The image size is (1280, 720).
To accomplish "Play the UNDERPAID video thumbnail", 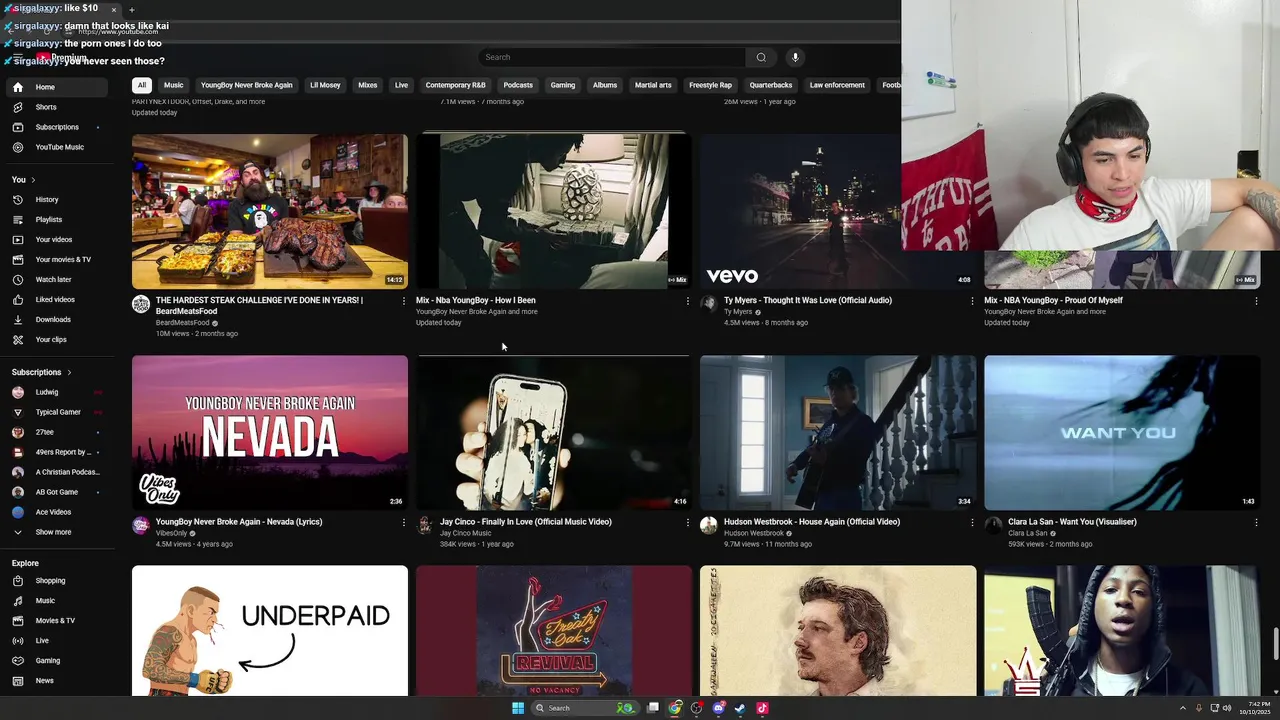I will [x=270, y=631].
